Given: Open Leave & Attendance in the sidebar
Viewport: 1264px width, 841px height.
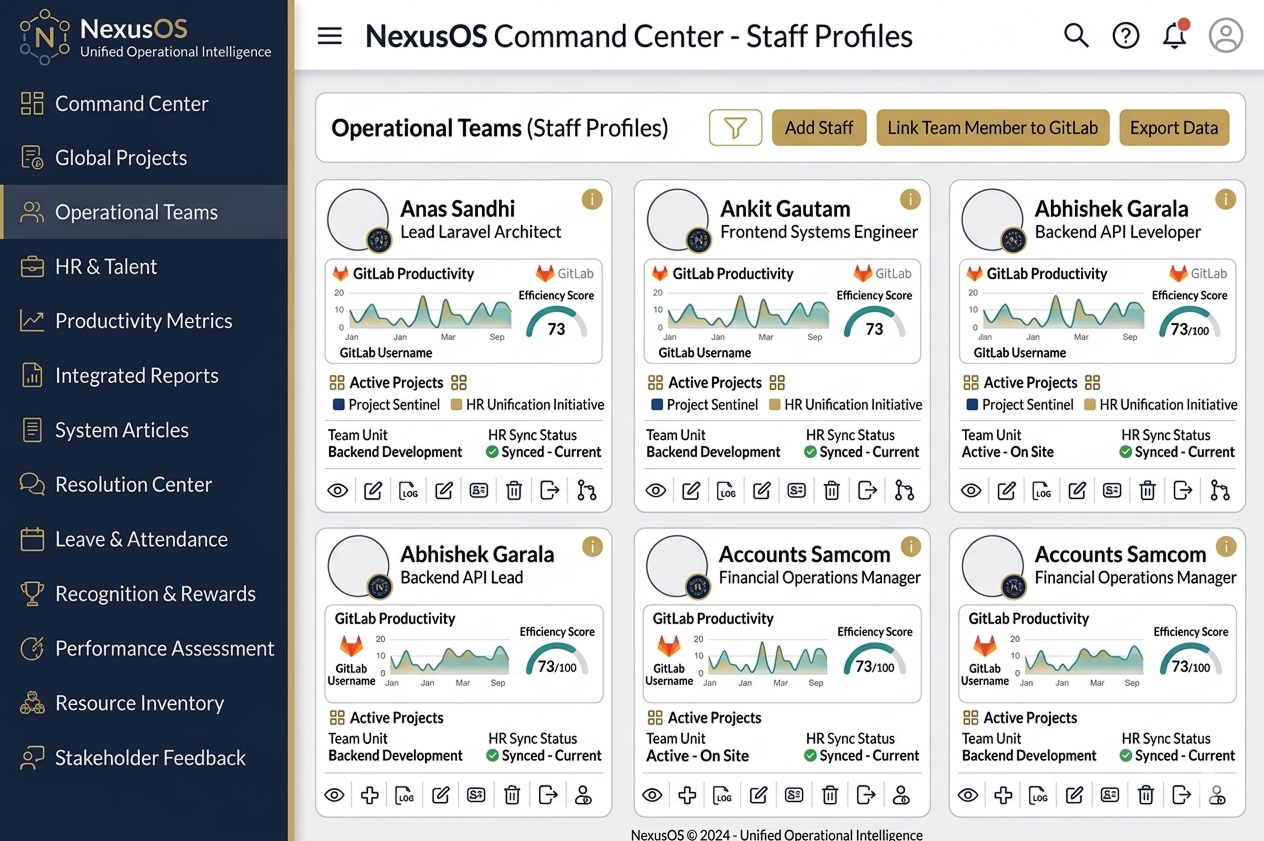Looking at the screenshot, I should [x=141, y=539].
